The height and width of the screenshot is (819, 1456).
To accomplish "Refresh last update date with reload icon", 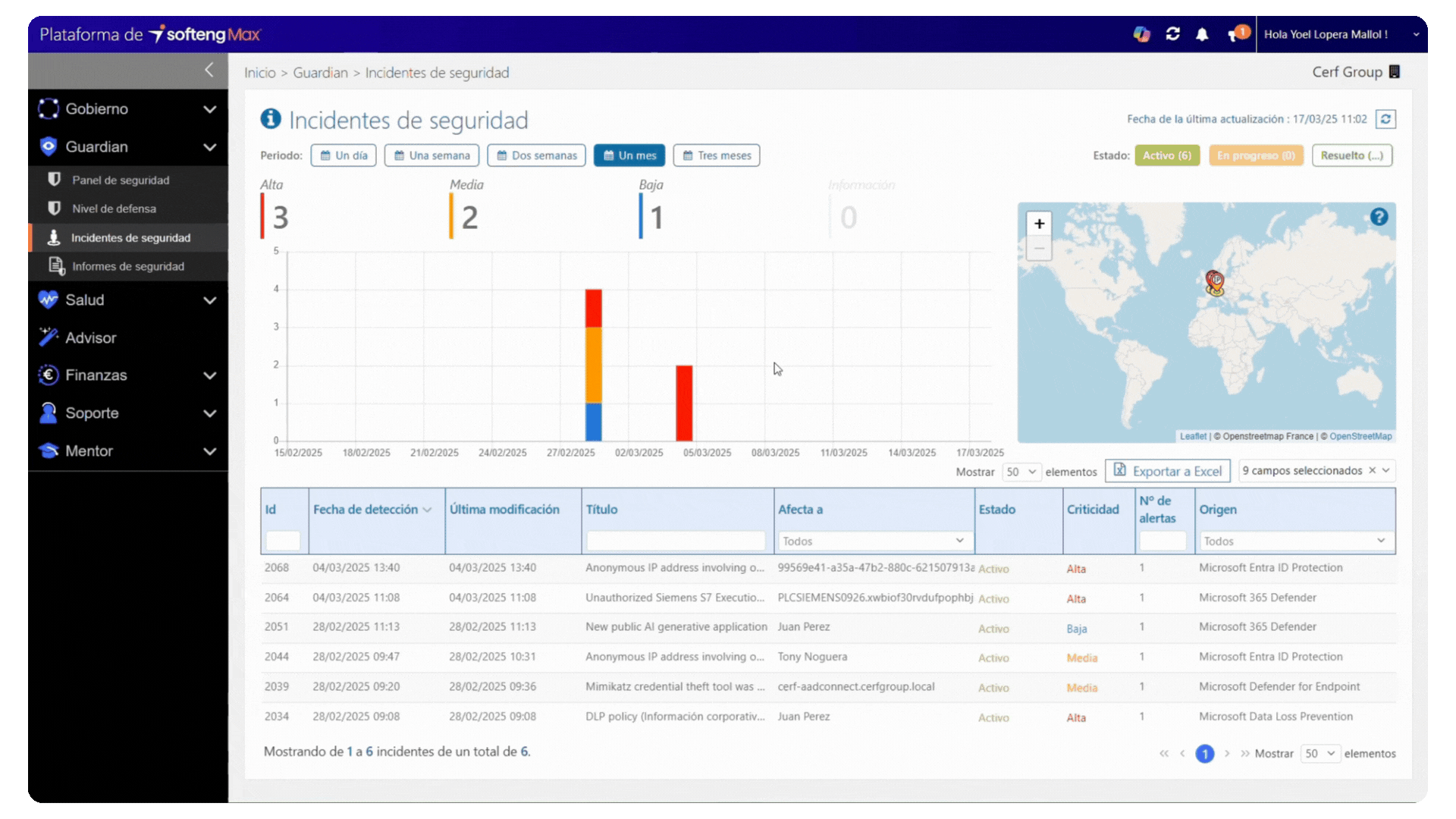I will click(x=1385, y=119).
